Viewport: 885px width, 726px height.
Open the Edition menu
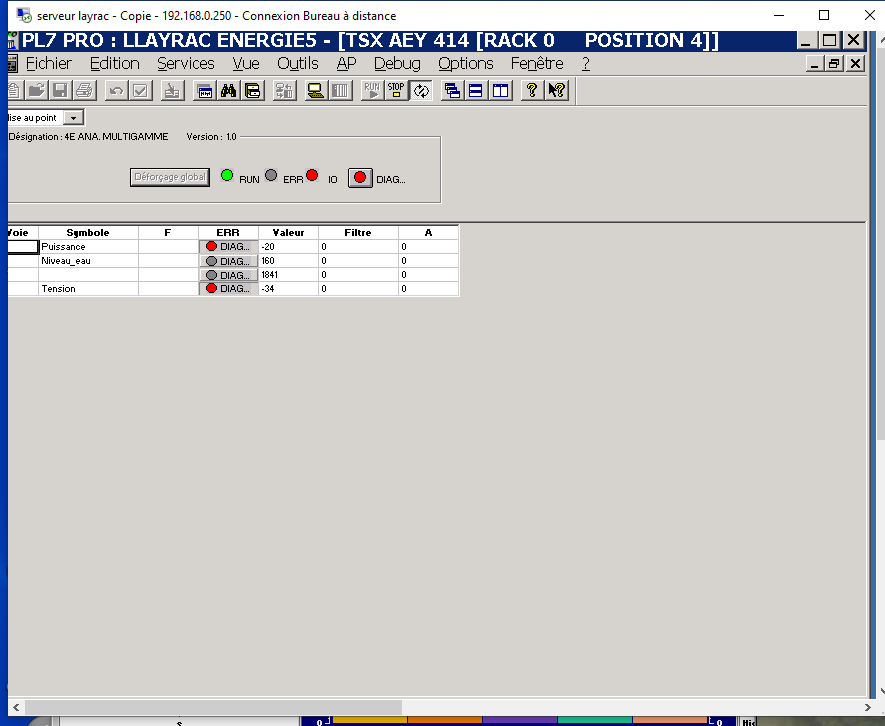coord(115,63)
